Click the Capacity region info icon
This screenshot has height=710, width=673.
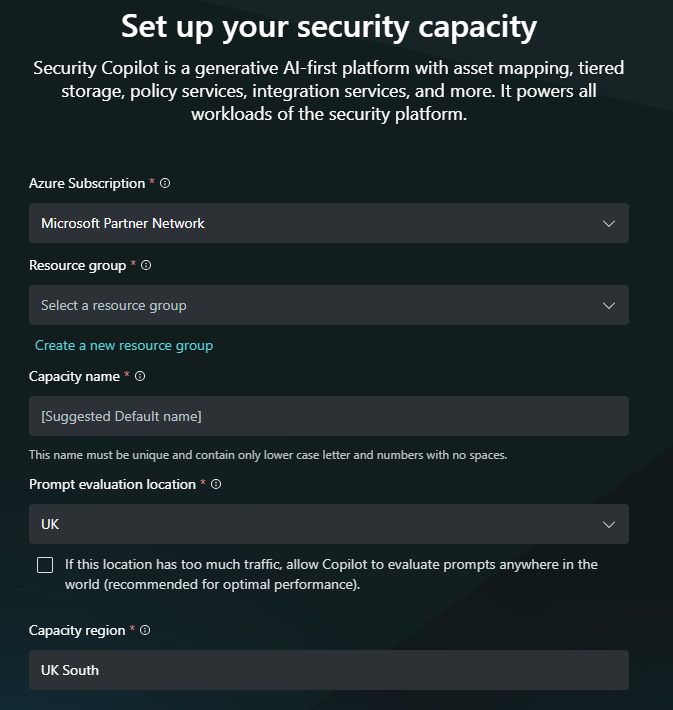click(145, 630)
